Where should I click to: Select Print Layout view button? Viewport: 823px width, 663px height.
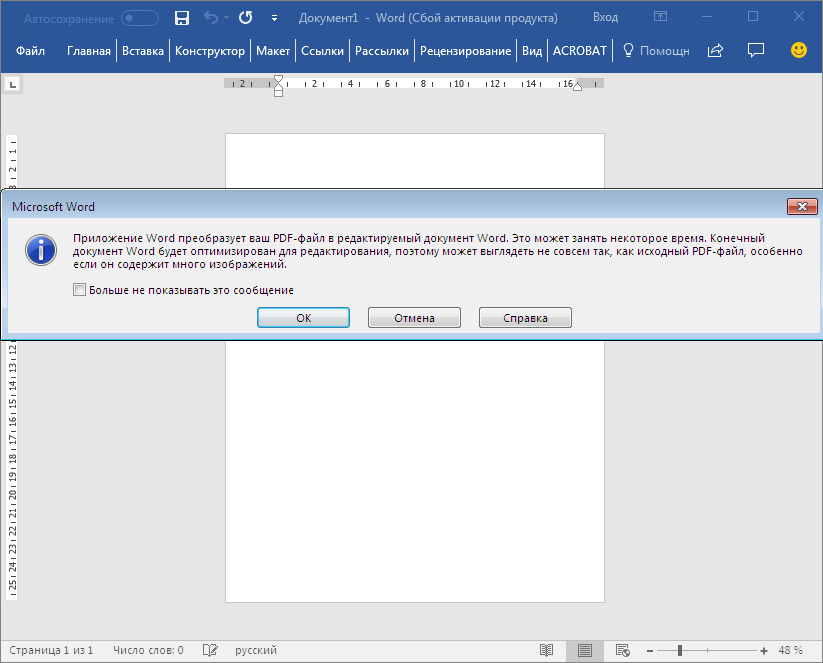(584, 650)
